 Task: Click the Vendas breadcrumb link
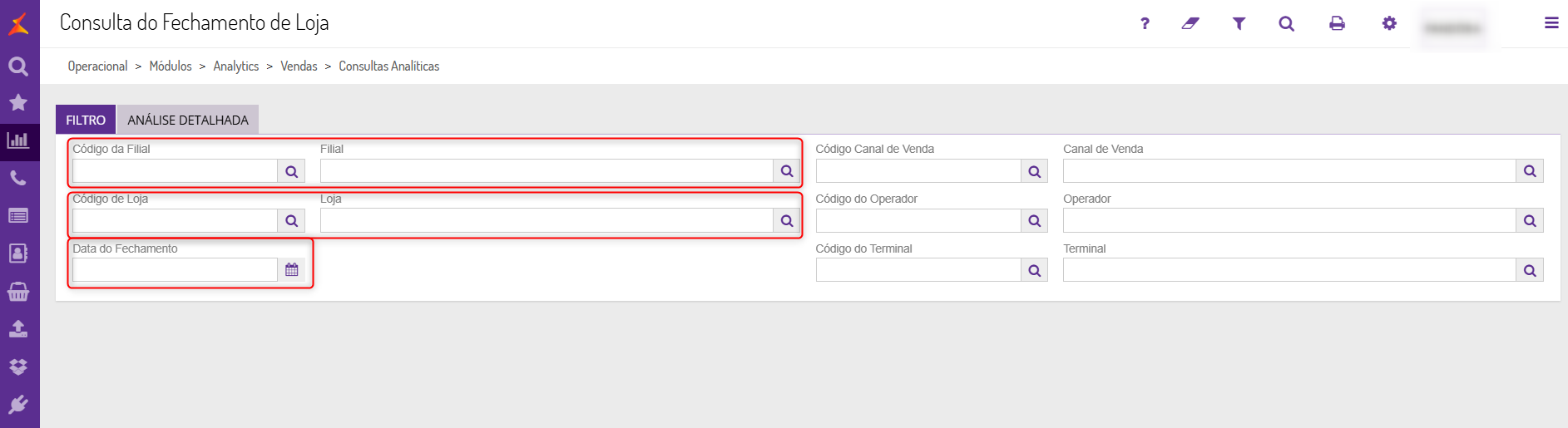(299, 66)
